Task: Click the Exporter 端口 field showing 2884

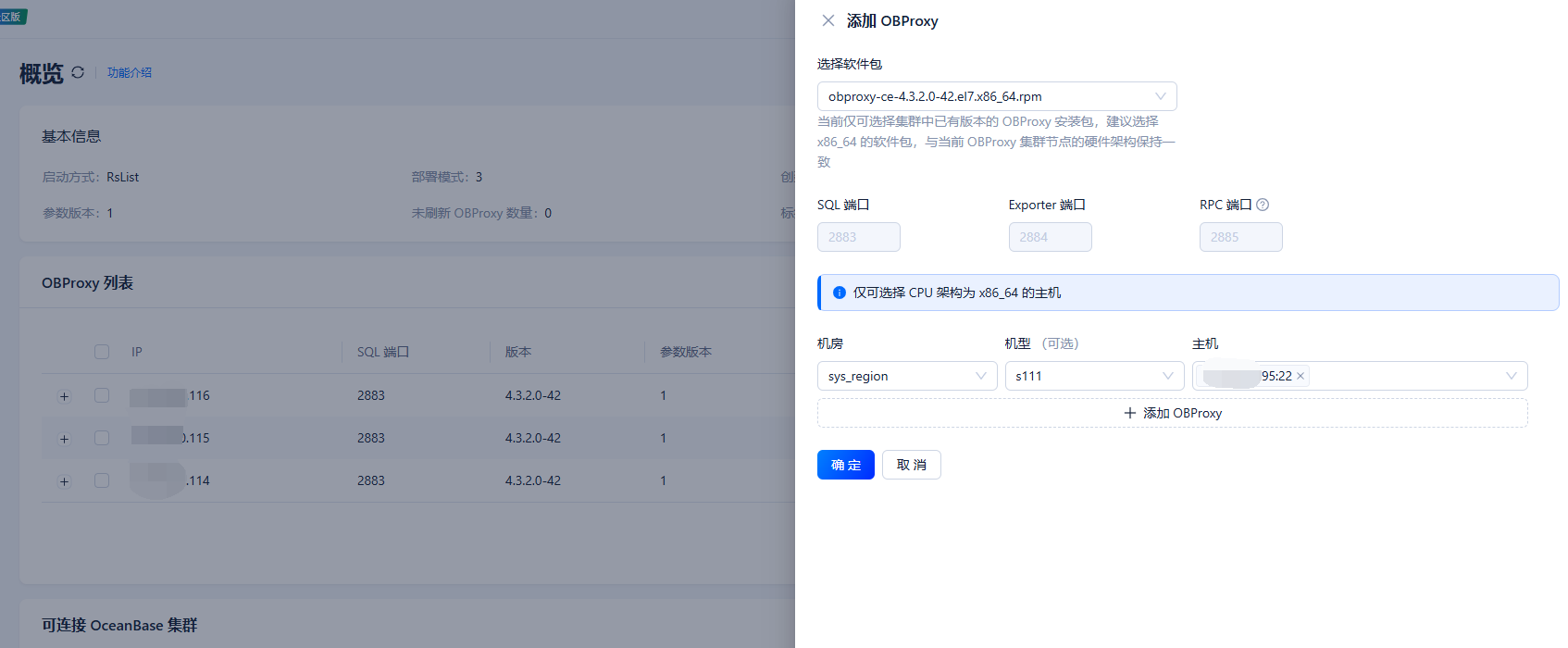Action: point(1050,237)
